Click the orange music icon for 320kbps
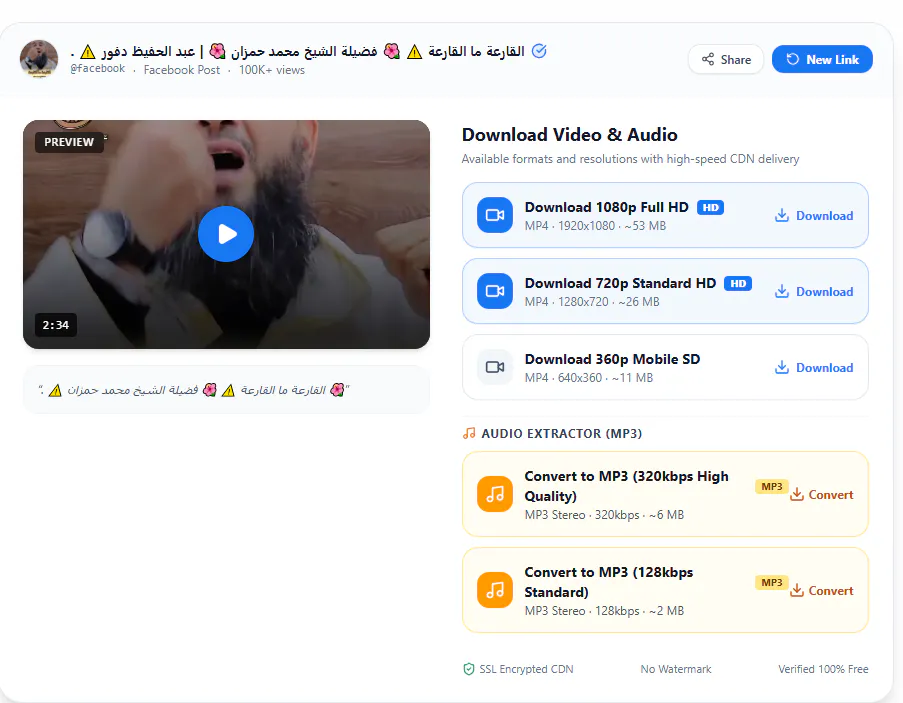This screenshot has width=903, height=703. (495, 494)
